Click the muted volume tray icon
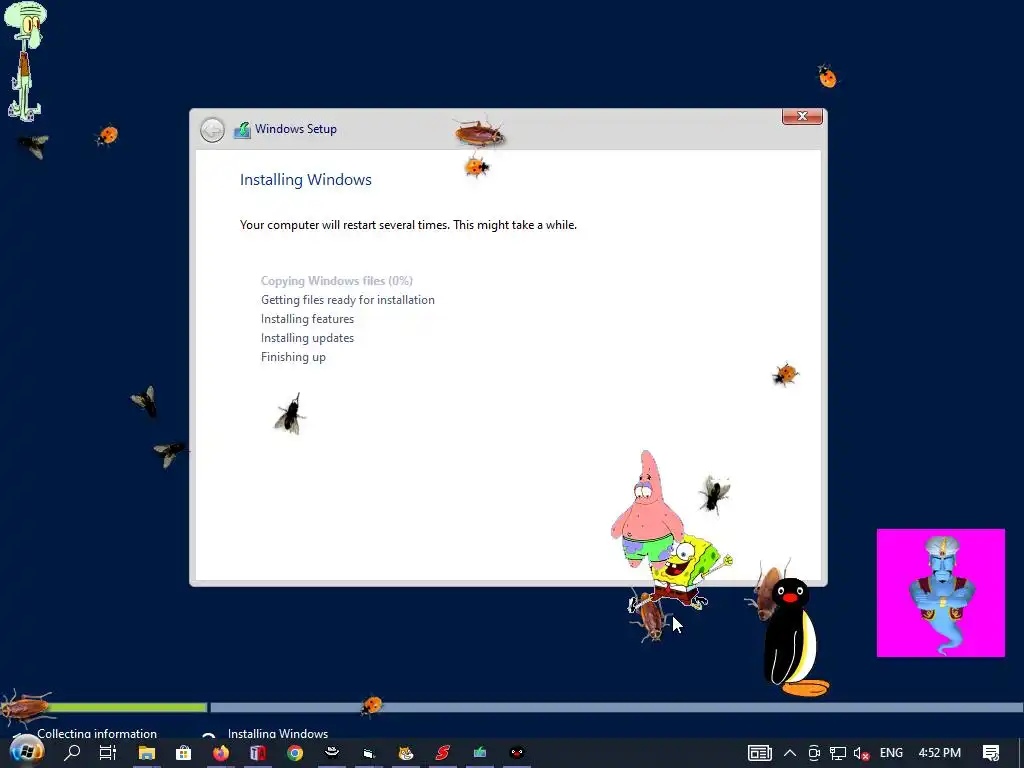 (x=861, y=754)
